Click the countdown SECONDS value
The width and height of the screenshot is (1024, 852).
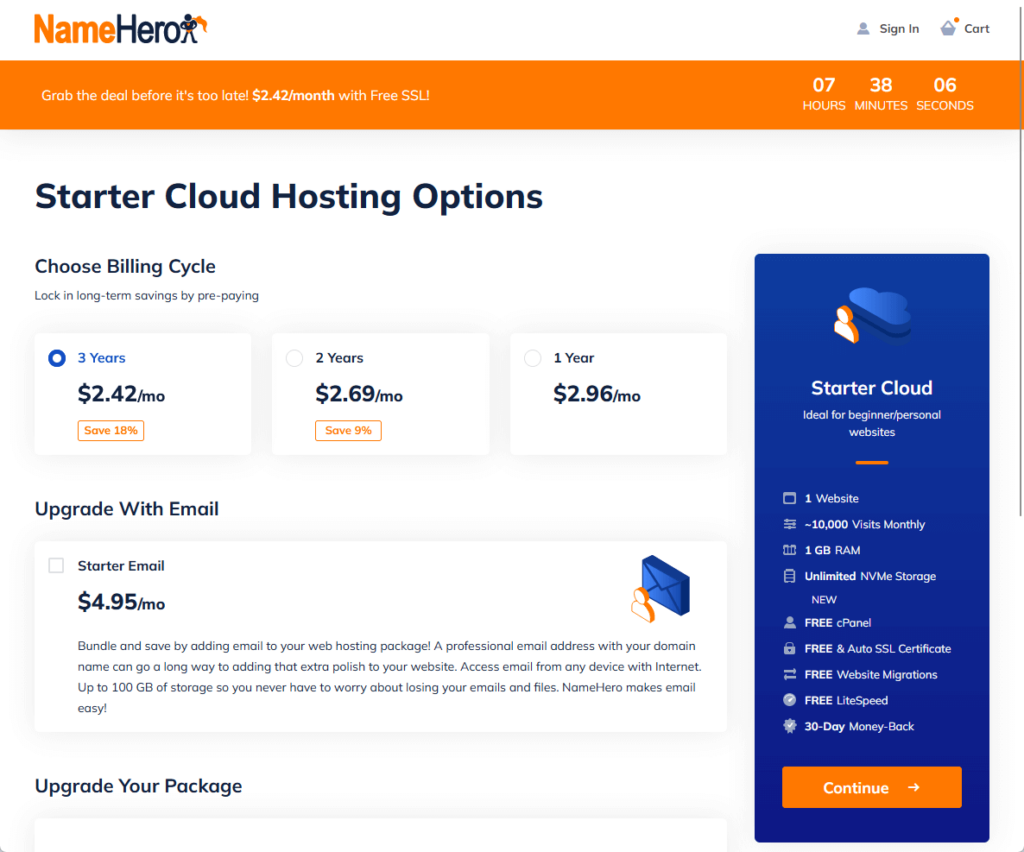945,85
